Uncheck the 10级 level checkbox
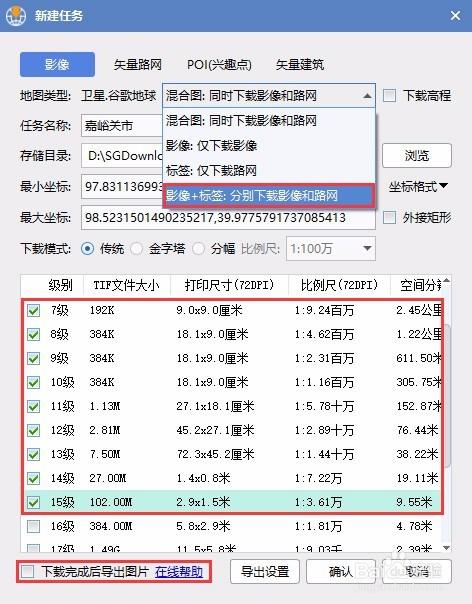The height and width of the screenshot is (604, 472). (x=34, y=383)
